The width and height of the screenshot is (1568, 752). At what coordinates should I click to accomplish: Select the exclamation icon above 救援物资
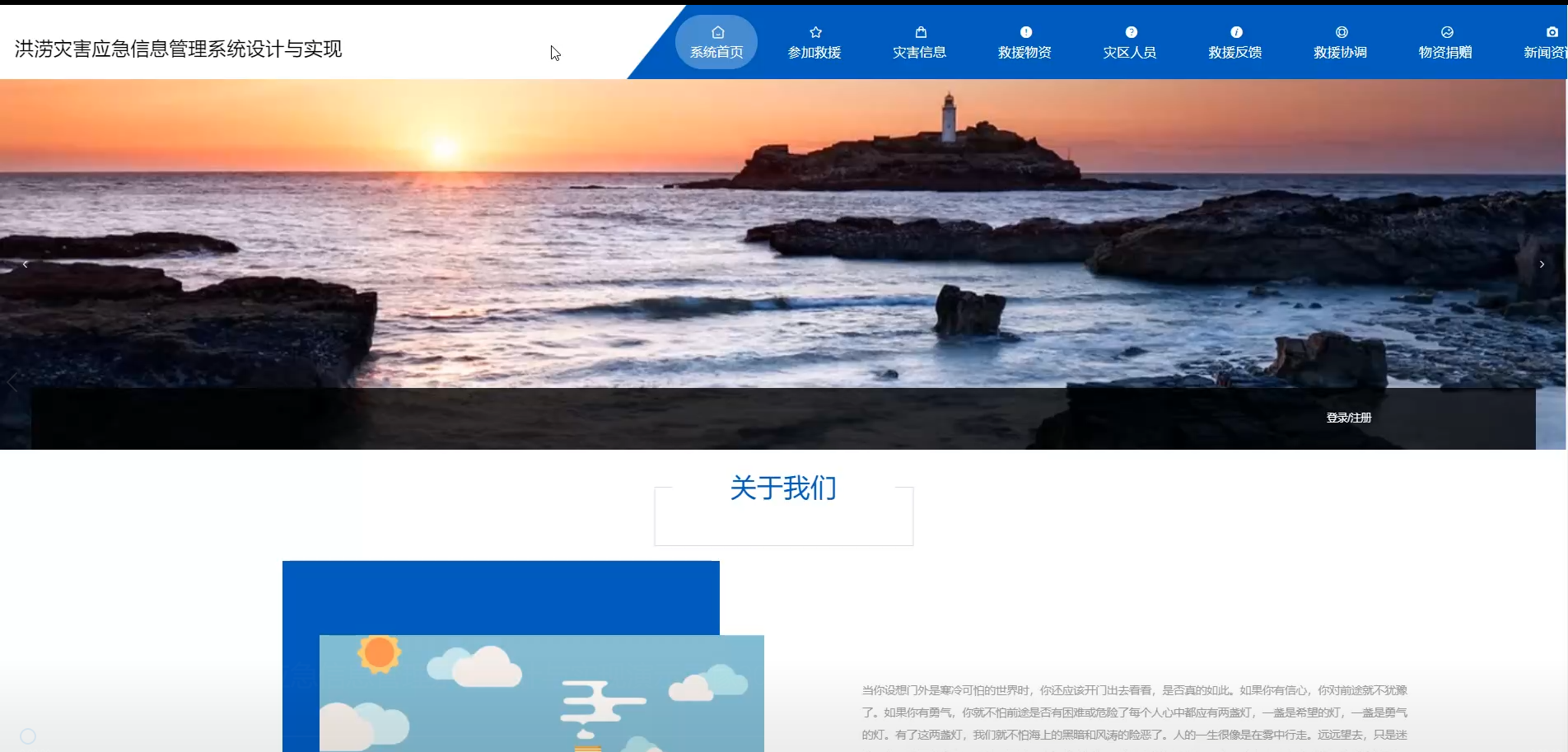pyautogui.click(x=1025, y=31)
